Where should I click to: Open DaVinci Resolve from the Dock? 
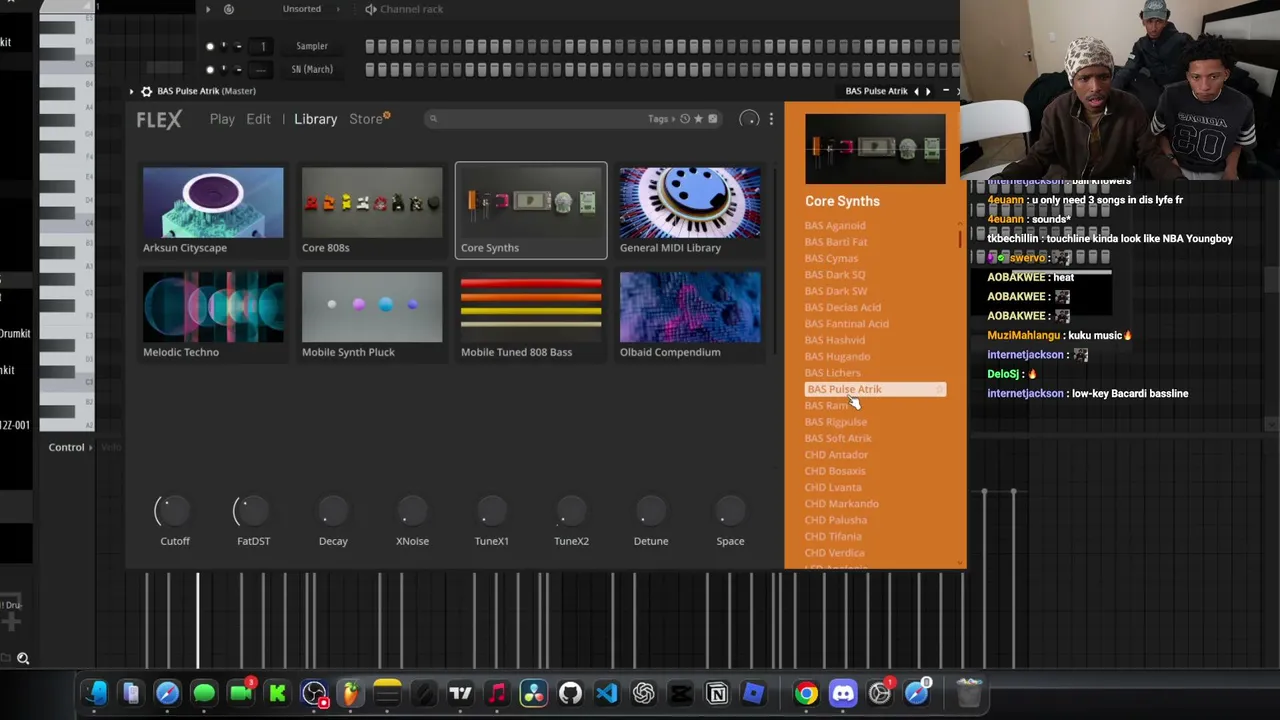(533, 693)
